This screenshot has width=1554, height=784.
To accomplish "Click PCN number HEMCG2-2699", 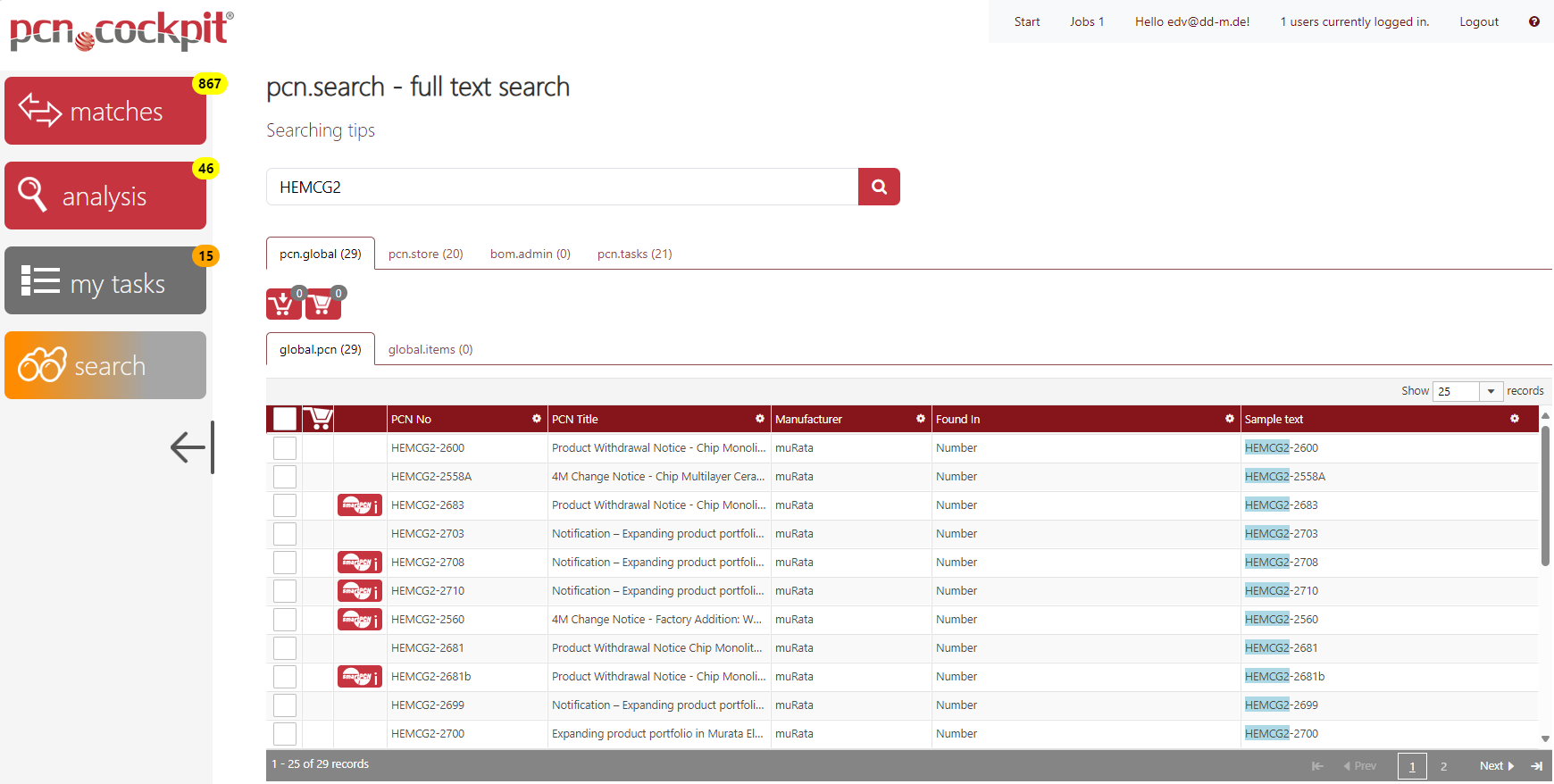I will tap(428, 705).
